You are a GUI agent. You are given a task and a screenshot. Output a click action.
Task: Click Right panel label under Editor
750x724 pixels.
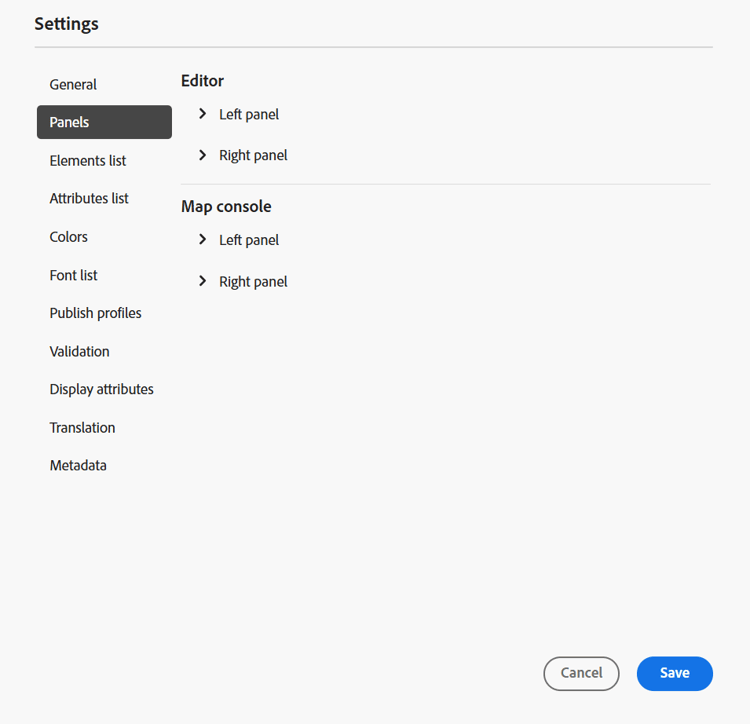point(253,155)
